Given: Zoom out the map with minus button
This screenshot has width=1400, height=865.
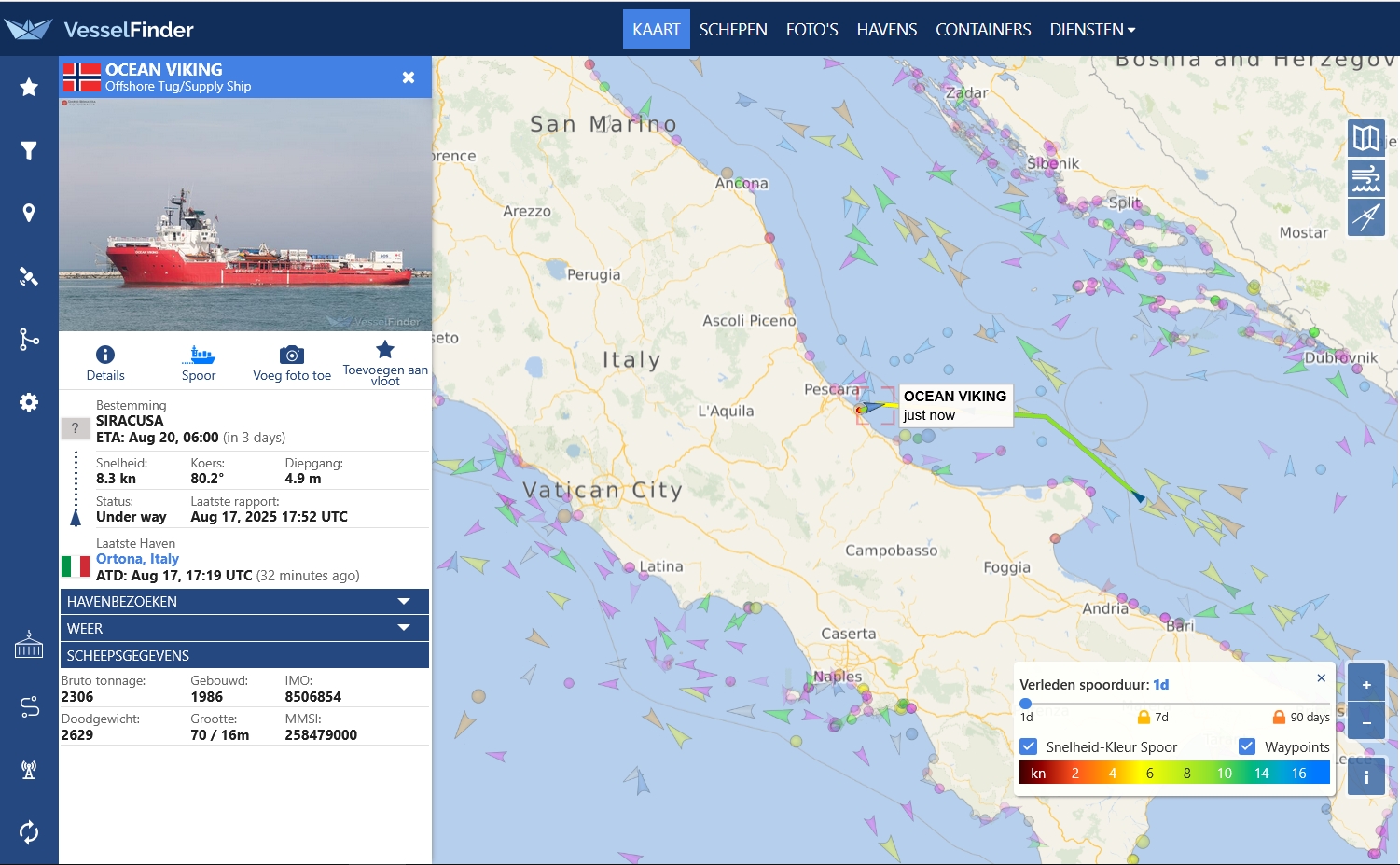Looking at the screenshot, I should click(x=1366, y=723).
